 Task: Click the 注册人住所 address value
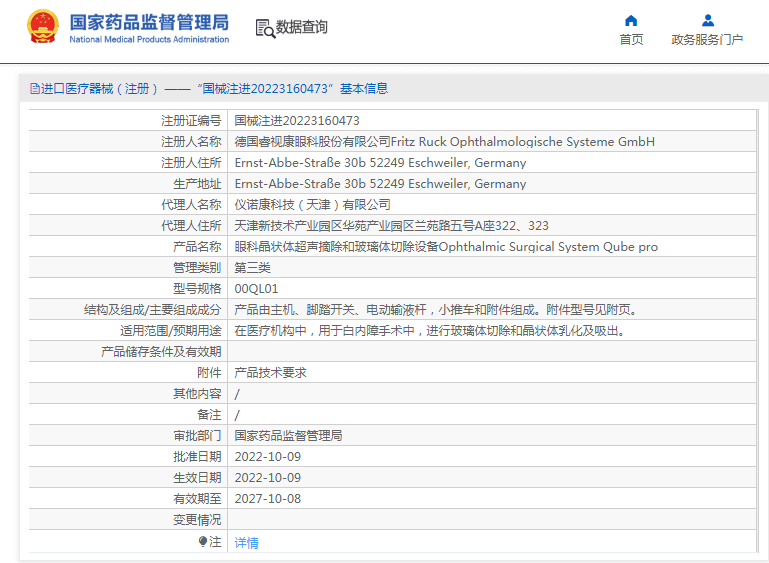380,163
